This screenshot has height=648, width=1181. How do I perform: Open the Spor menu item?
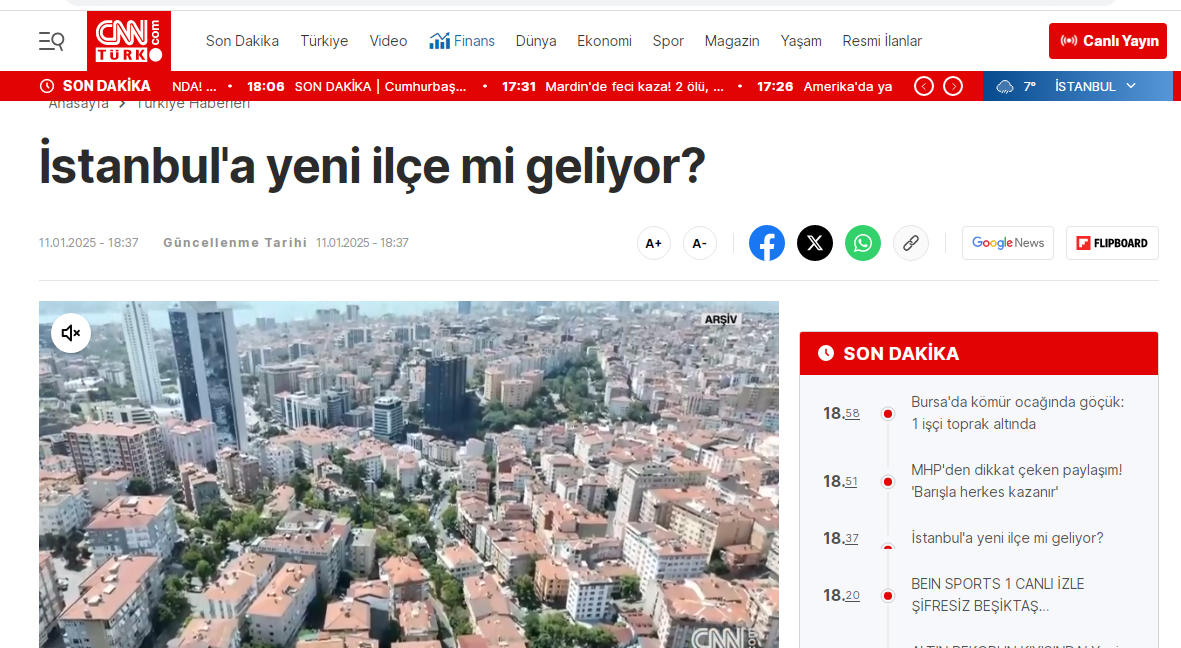pos(668,41)
